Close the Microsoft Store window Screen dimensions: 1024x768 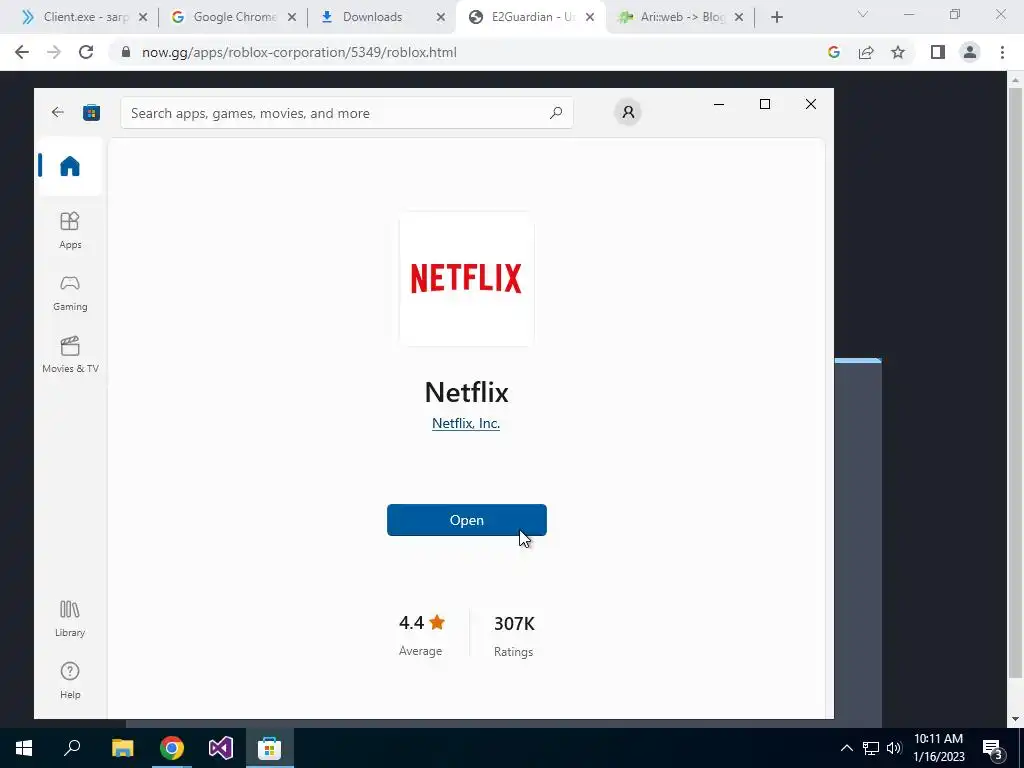[x=810, y=104]
